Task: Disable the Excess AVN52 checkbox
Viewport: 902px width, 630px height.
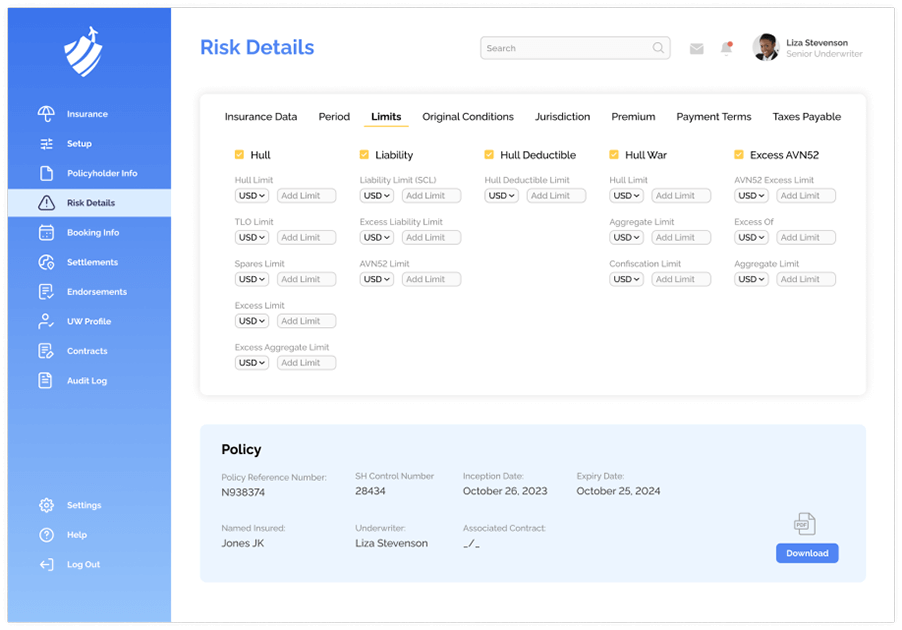Action: [x=739, y=155]
